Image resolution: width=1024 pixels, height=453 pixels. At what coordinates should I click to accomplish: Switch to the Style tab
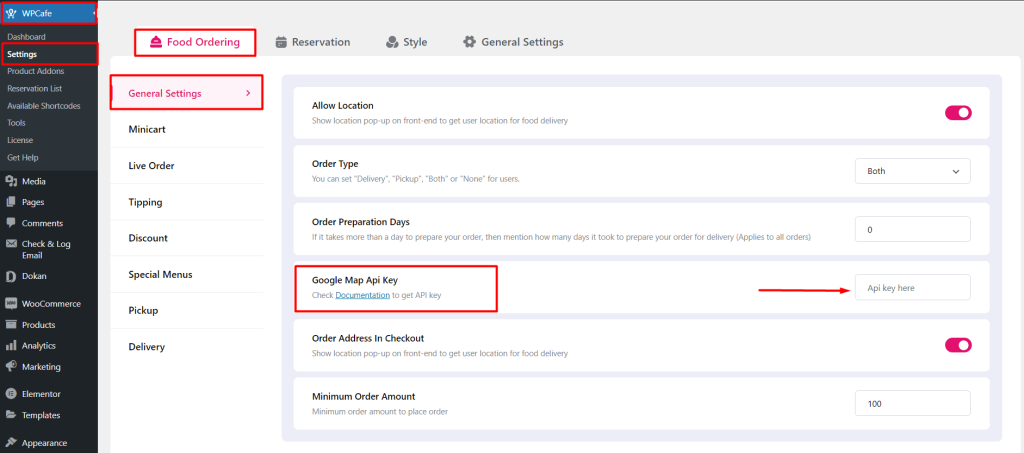click(406, 42)
